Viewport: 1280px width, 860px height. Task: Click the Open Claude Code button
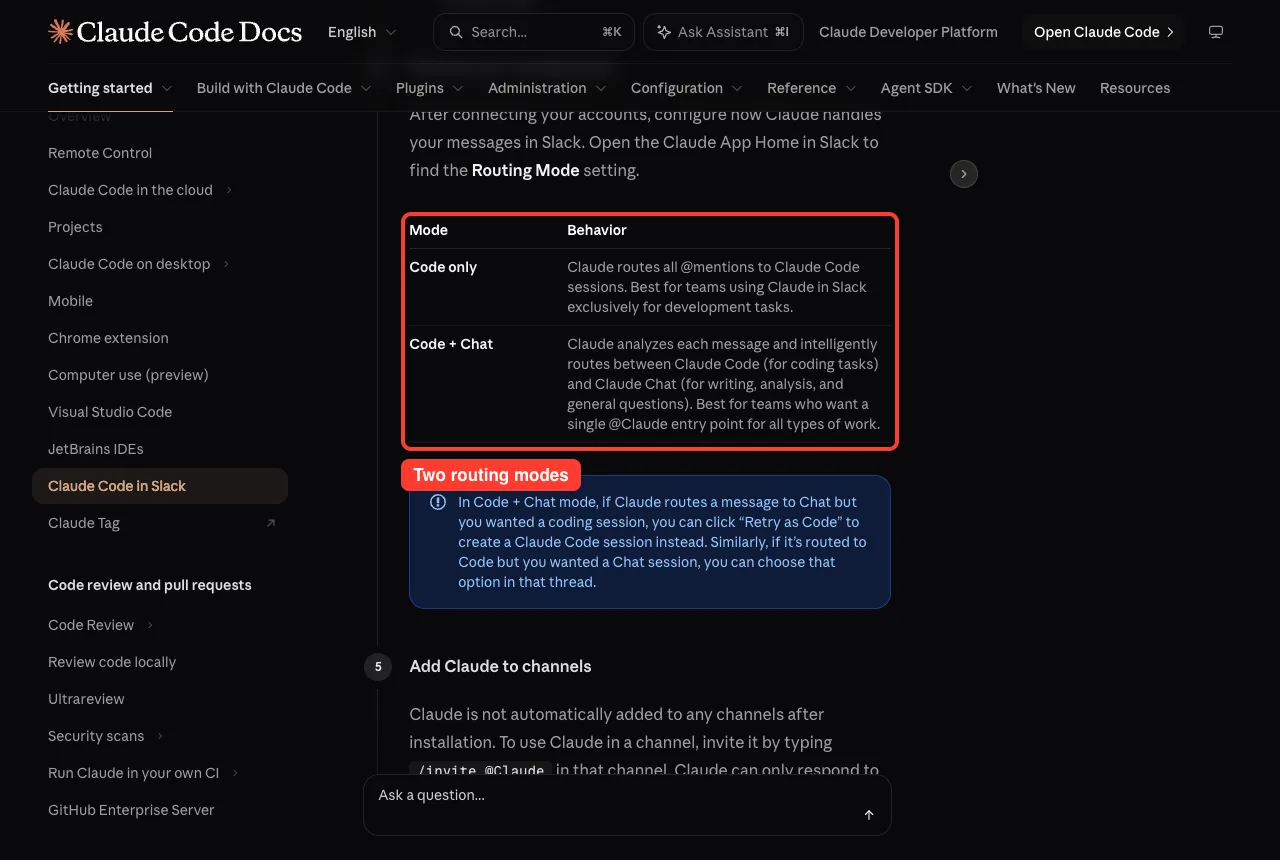point(1103,32)
